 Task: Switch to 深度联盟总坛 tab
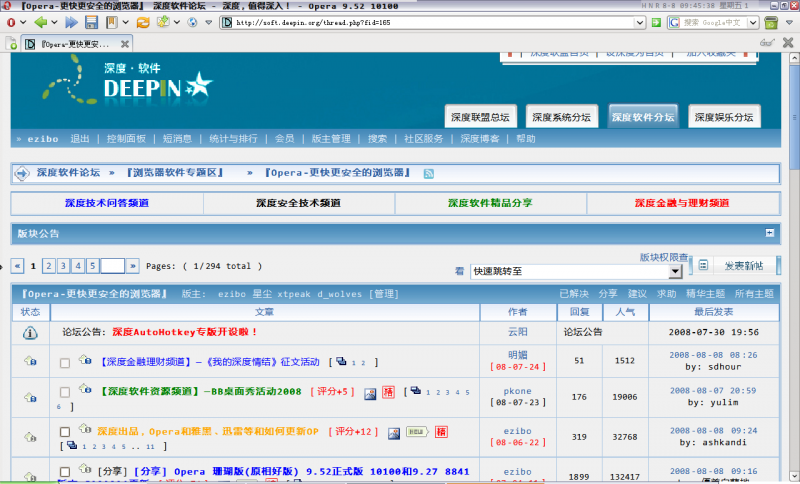[480, 117]
